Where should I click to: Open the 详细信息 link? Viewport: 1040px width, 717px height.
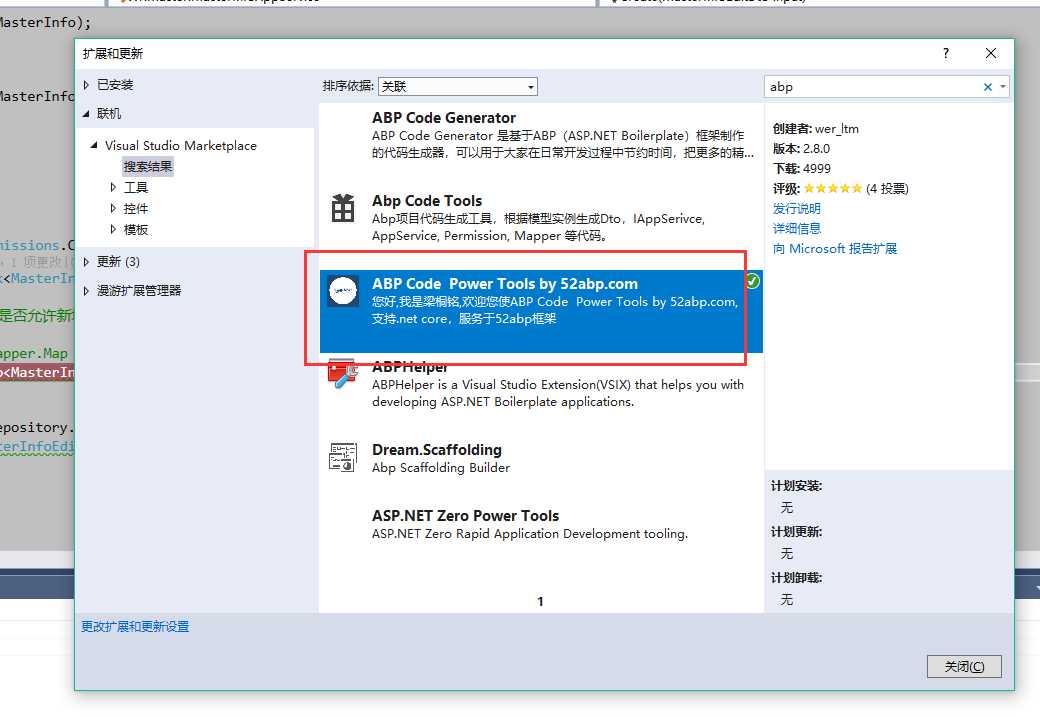click(797, 228)
